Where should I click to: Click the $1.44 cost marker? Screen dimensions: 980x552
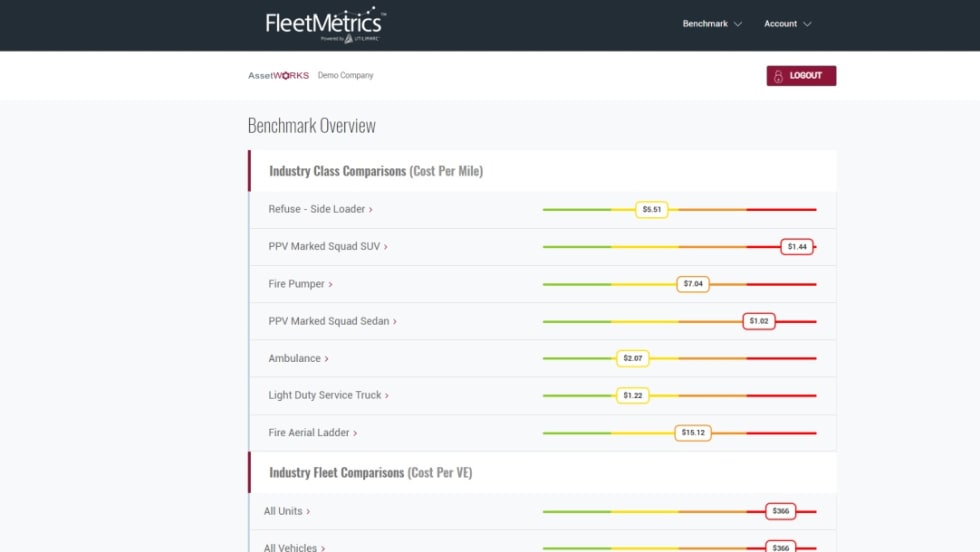click(797, 247)
